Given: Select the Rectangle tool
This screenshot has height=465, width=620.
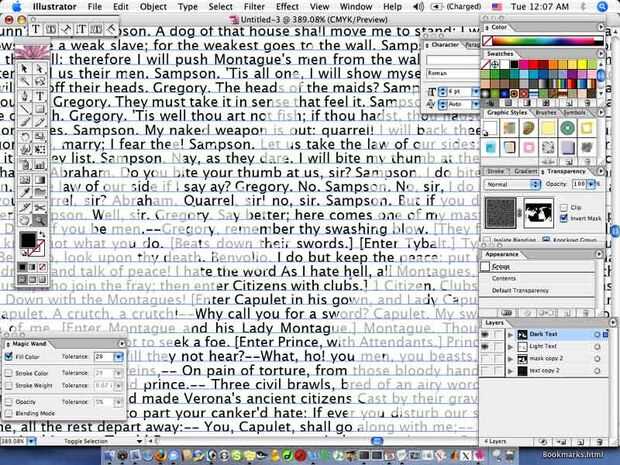Looking at the screenshot, I should [x=40, y=109].
